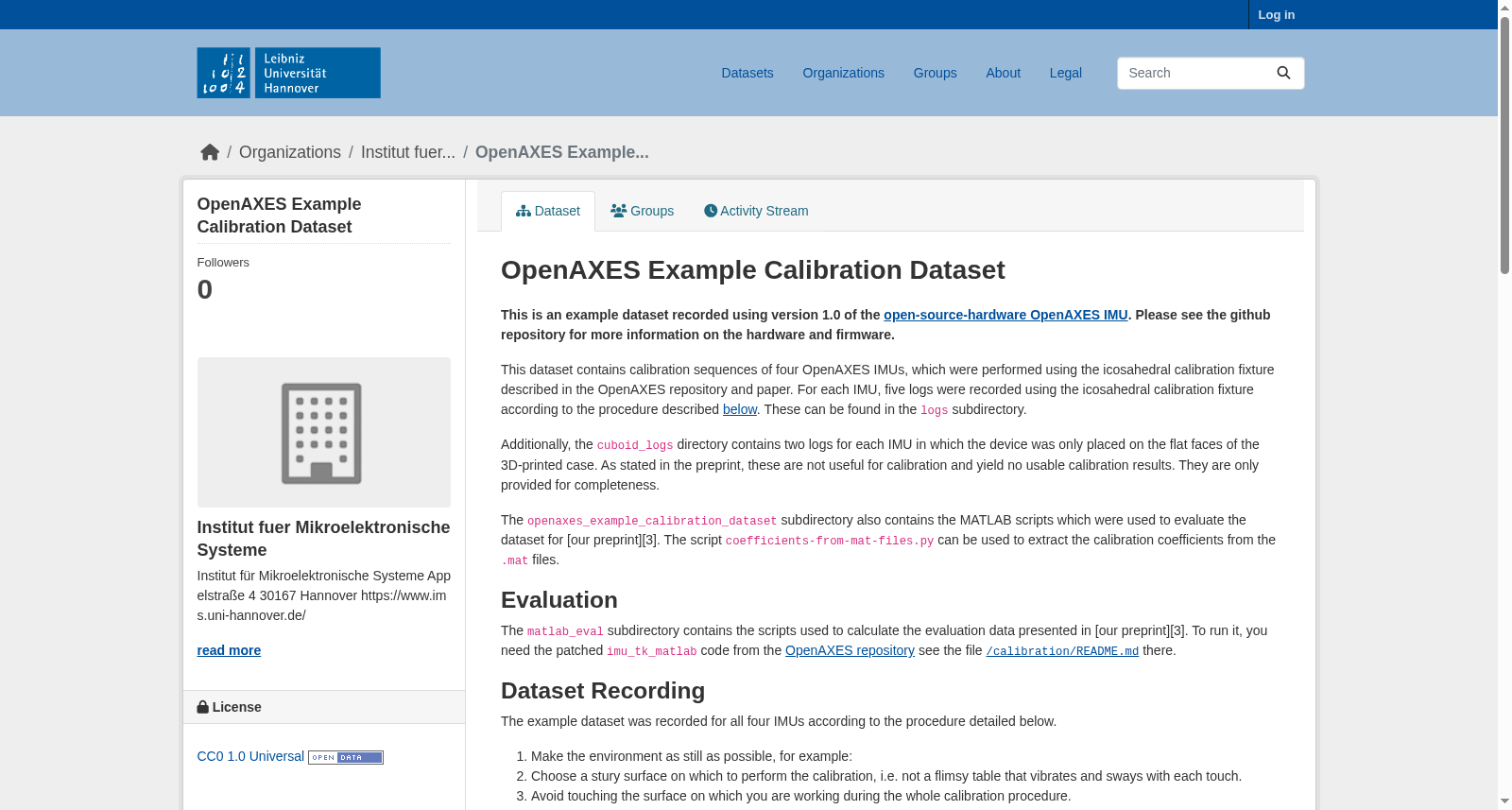
Task: Click the Evaluation heading
Action: pos(559,600)
